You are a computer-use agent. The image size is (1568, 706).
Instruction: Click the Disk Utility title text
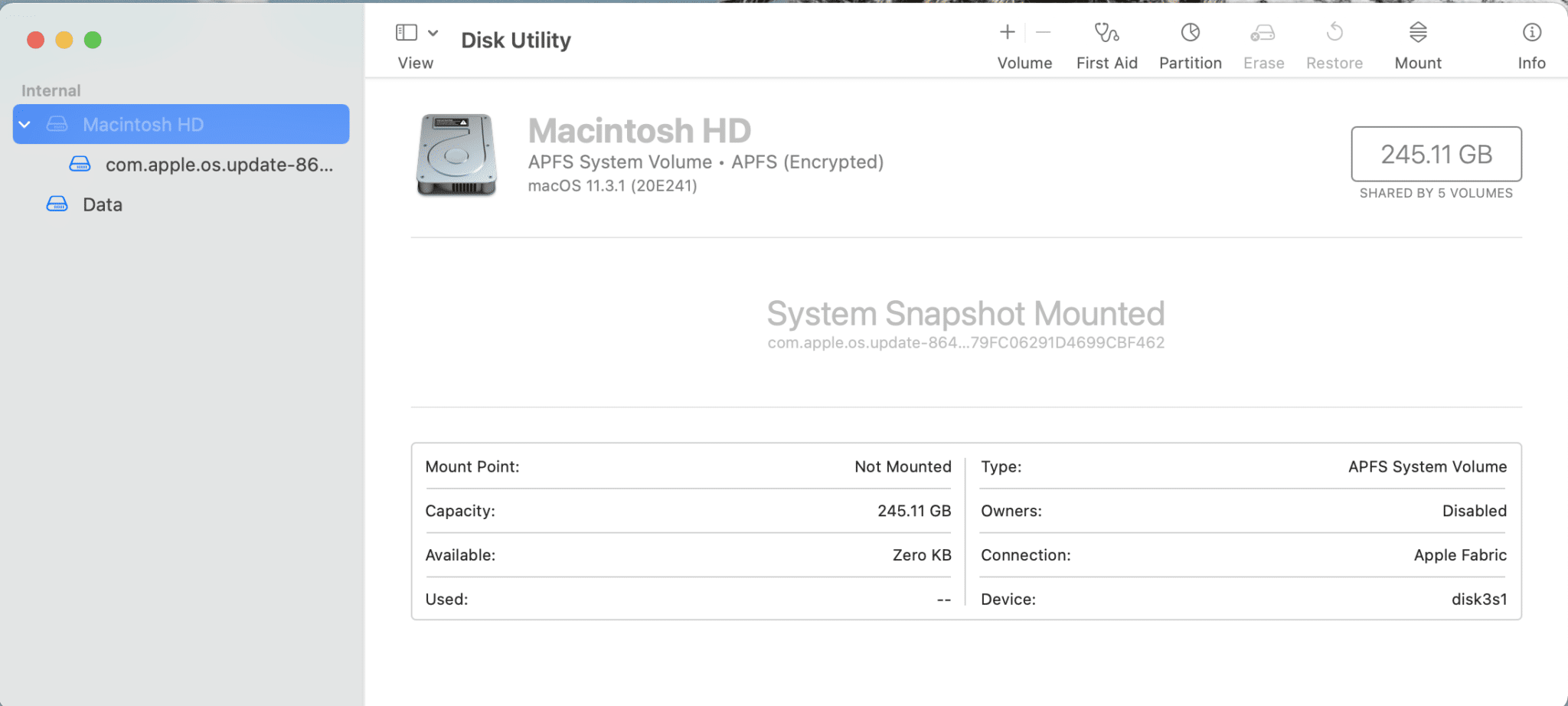click(515, 40)
